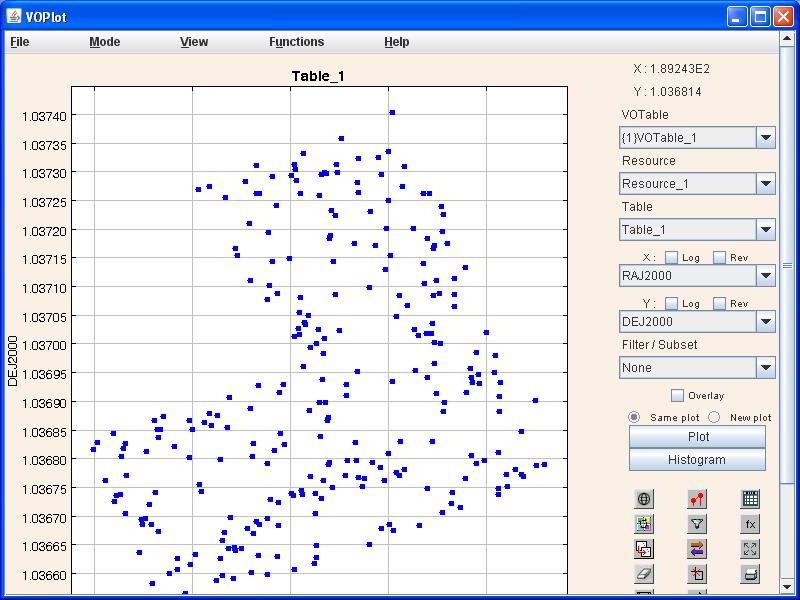Image resolution: width=800 pixels, height=600 pixels.
Task: Open the Y column dropdown showing DEJ2000
Action: pyautogui.click(x=697, y=321)
